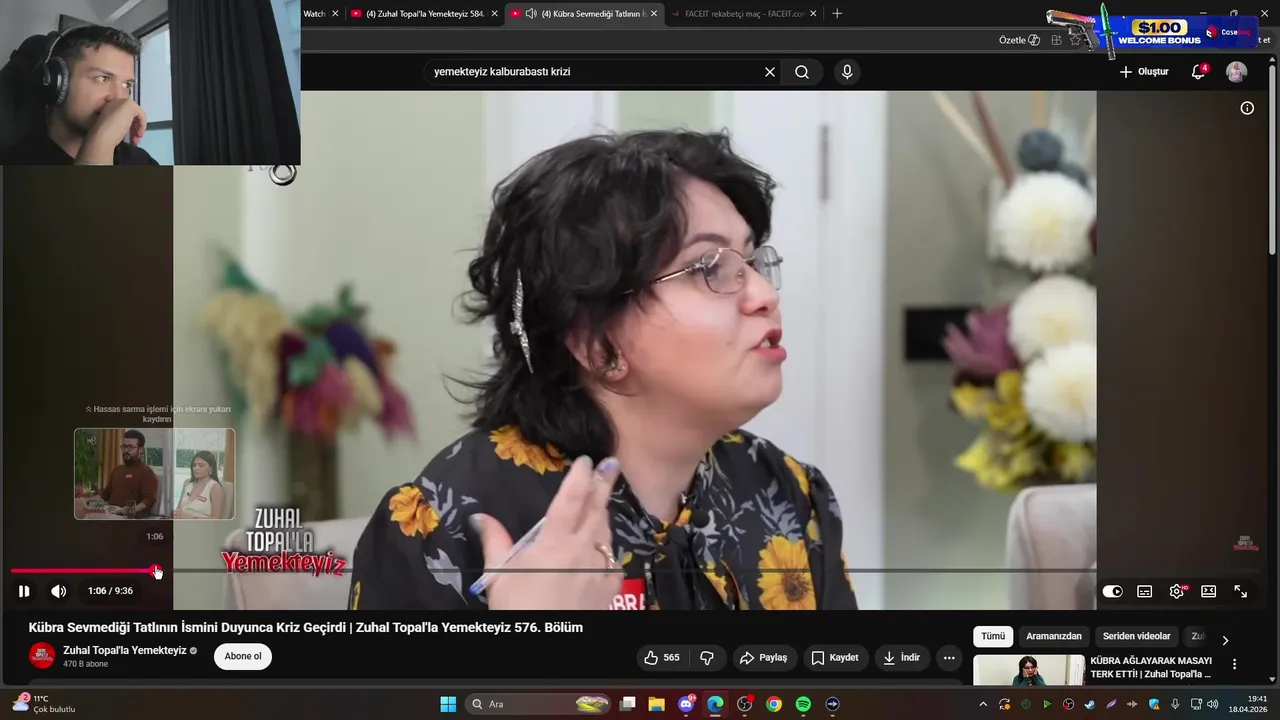Expand the hidden system tray icons
Viewport: 1280px width, 720px height.
983,704
